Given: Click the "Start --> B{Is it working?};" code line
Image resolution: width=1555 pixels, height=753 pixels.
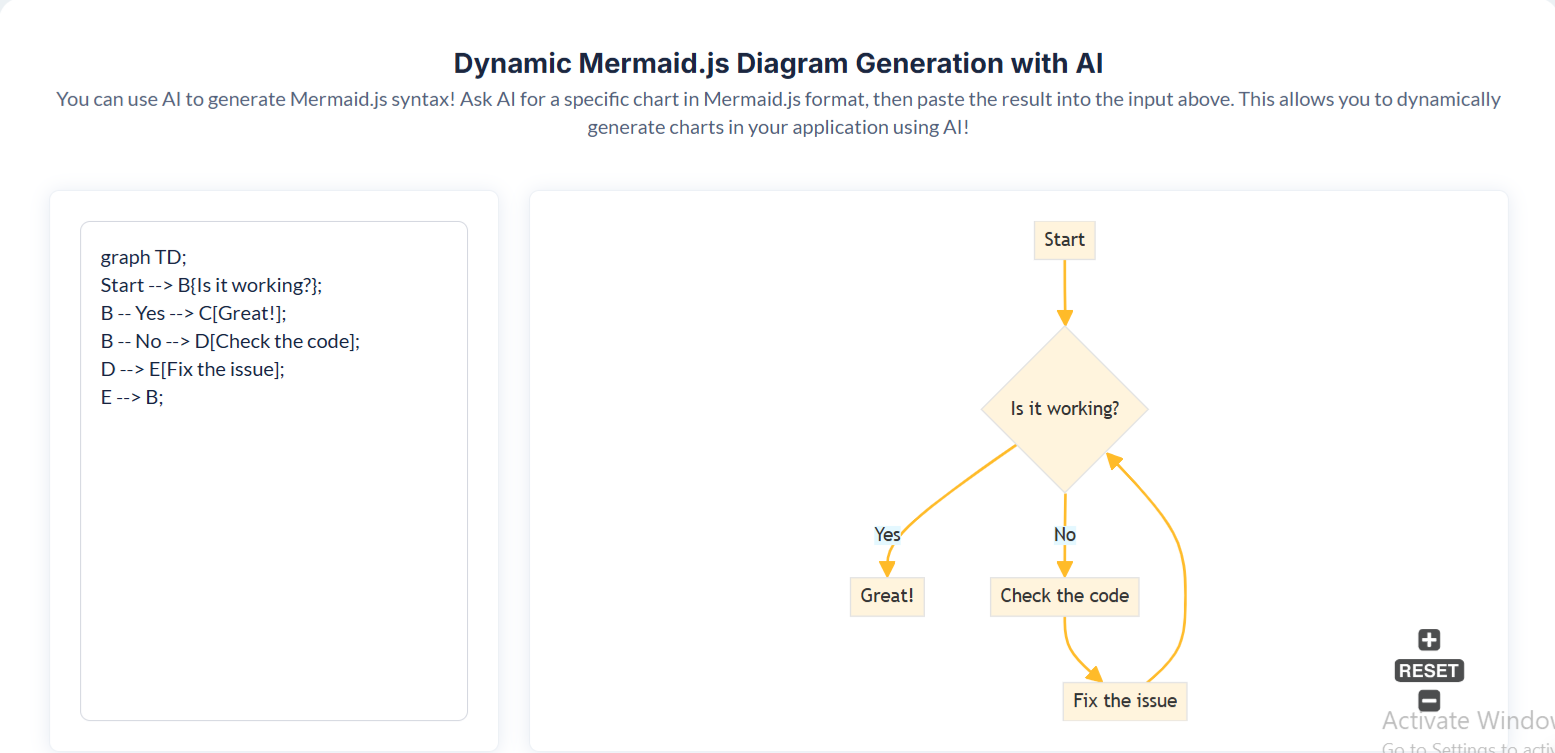Looking at the screenshot, I should (211, 285).
